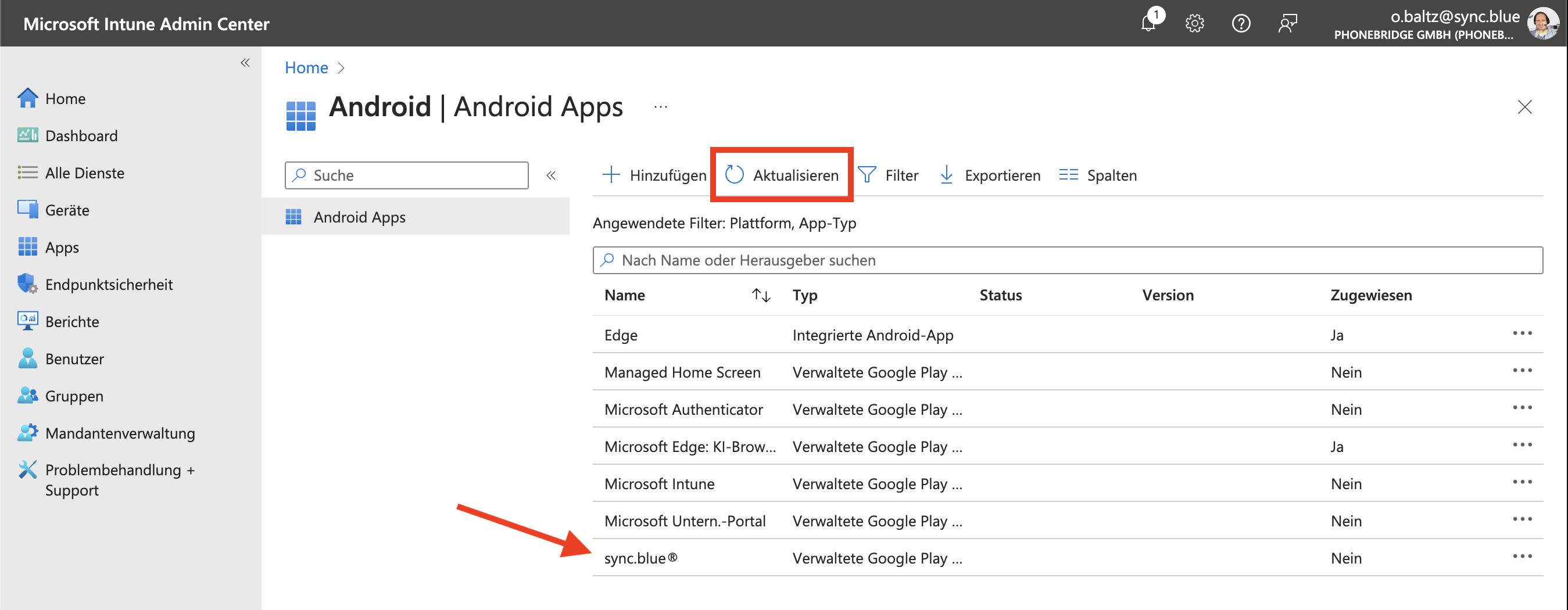This screenshot has height=610, width=1568.
Task: Open more options for Managed Home Screen
Action: [x=1522, y=369]
